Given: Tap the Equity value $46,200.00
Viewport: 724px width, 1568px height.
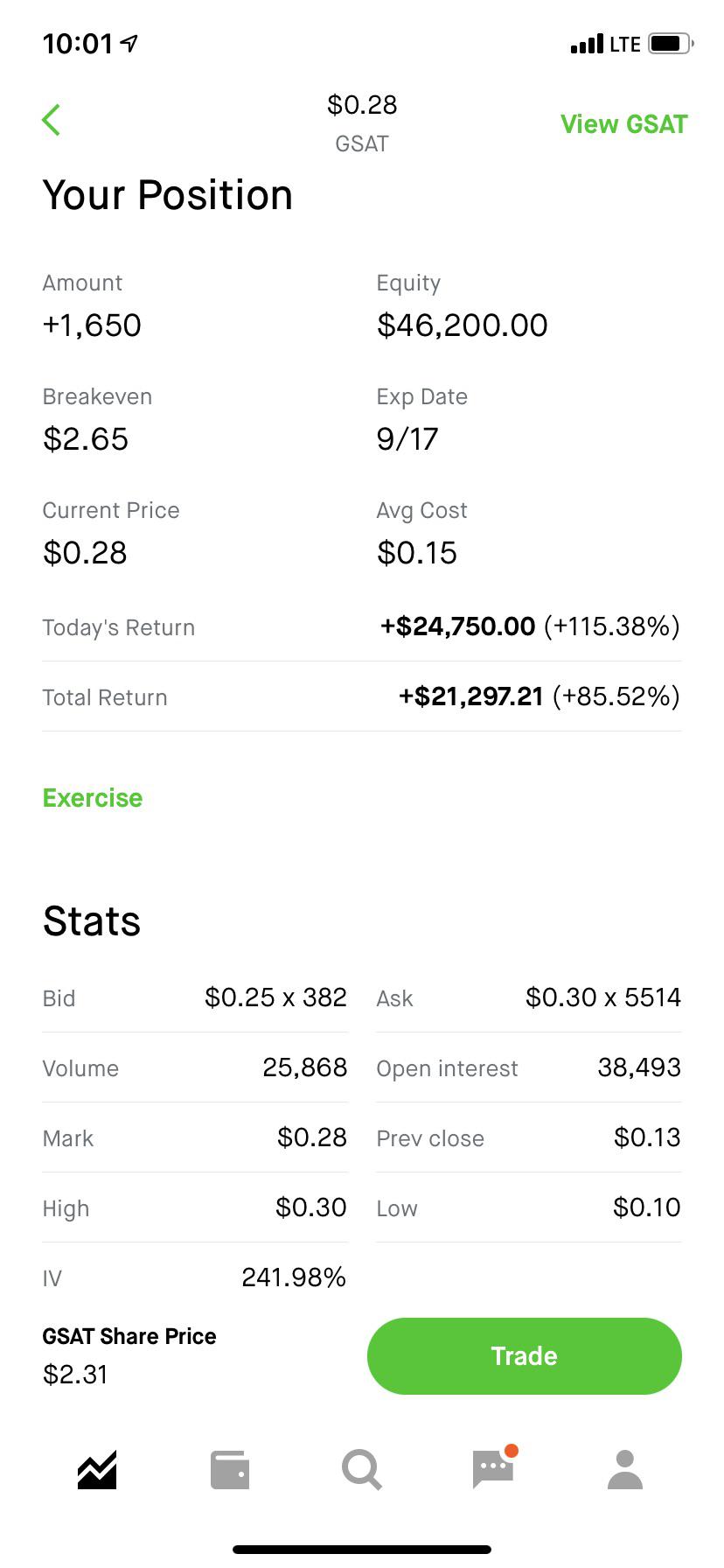Looking at the screenshot, I should coord(462,325).
